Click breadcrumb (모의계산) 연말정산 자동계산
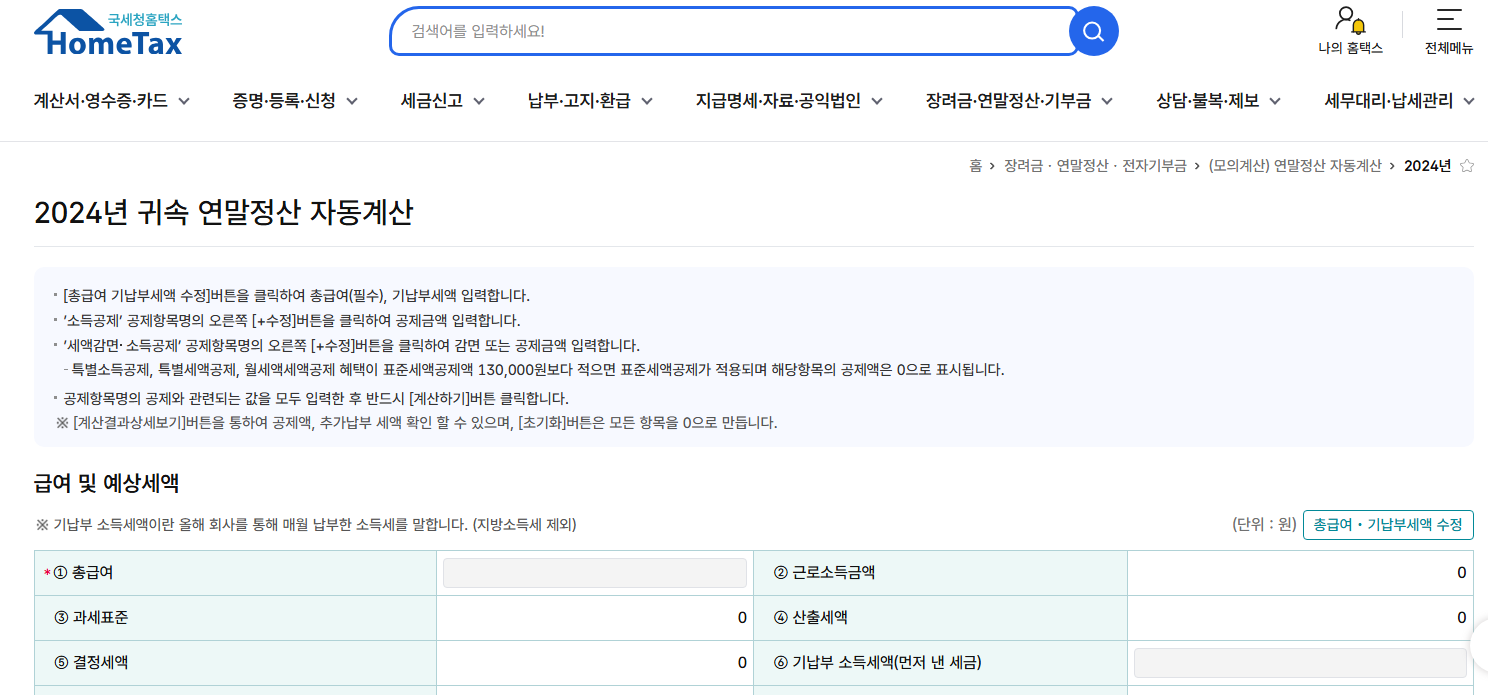Image resolution: width=1488 pixels, height=695 pixels. 1294,166
